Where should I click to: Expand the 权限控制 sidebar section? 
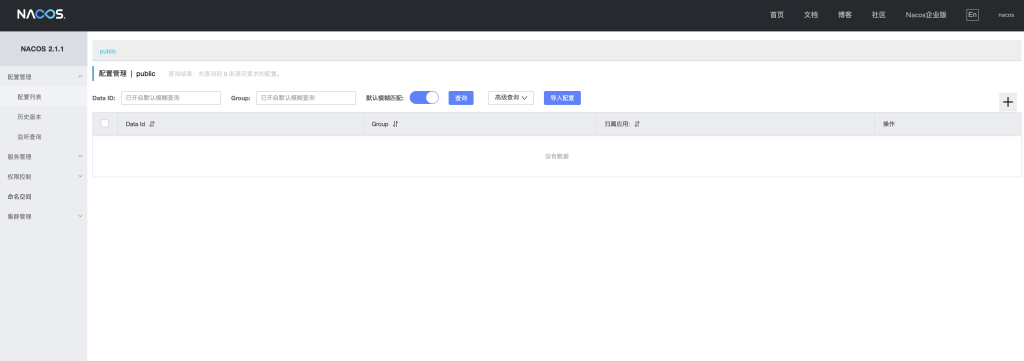pos(43,177)
